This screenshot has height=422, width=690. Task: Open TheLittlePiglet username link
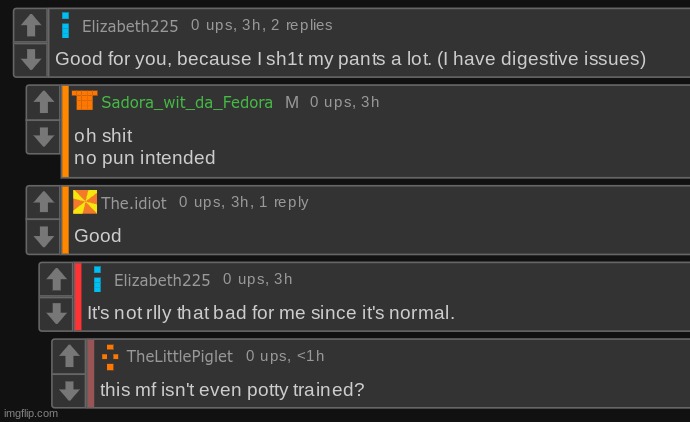180,356
